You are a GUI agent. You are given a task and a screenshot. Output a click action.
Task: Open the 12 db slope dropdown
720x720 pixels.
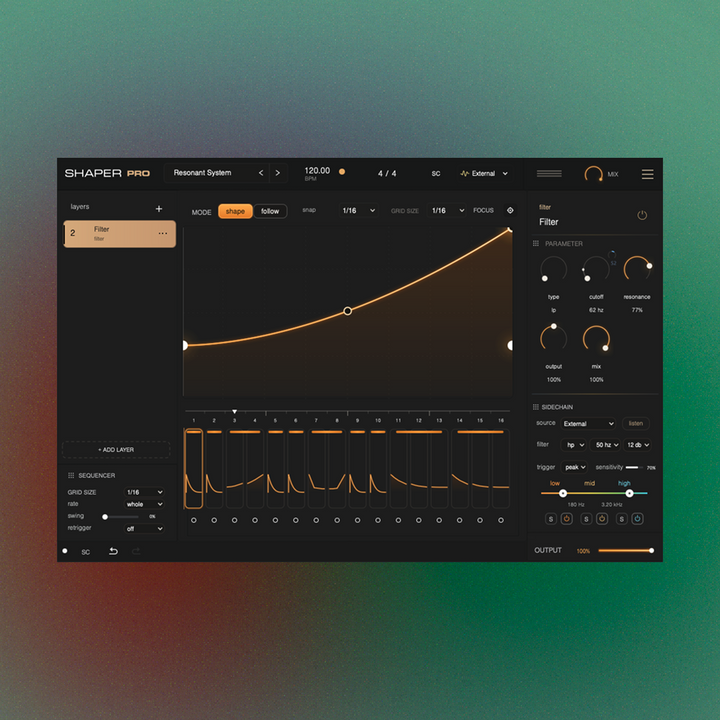[637, 444]
